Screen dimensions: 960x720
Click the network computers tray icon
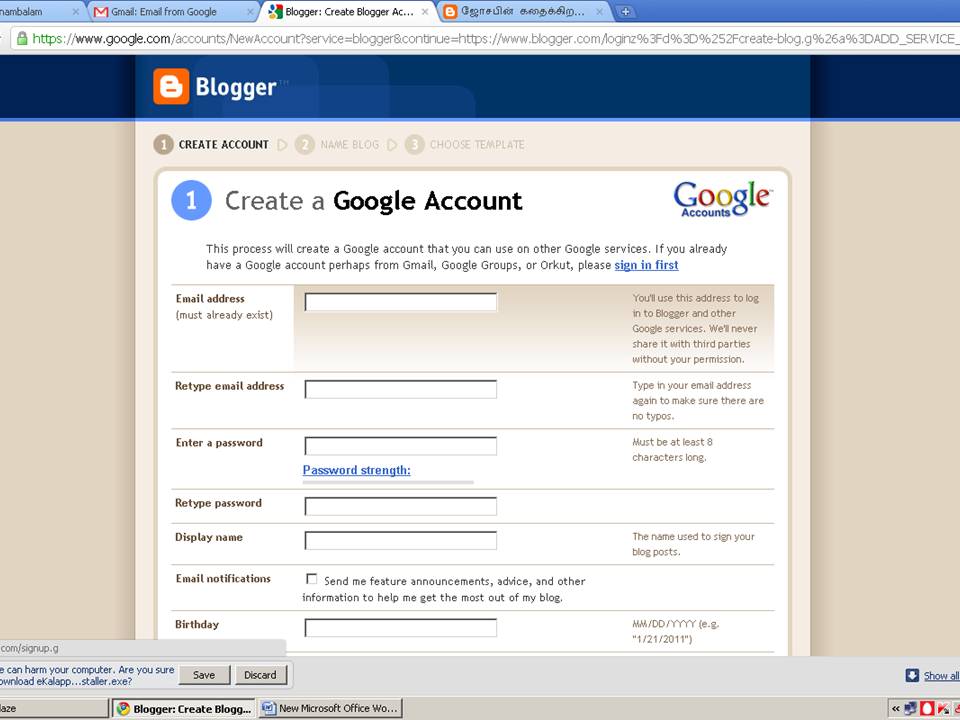[911, 708]
